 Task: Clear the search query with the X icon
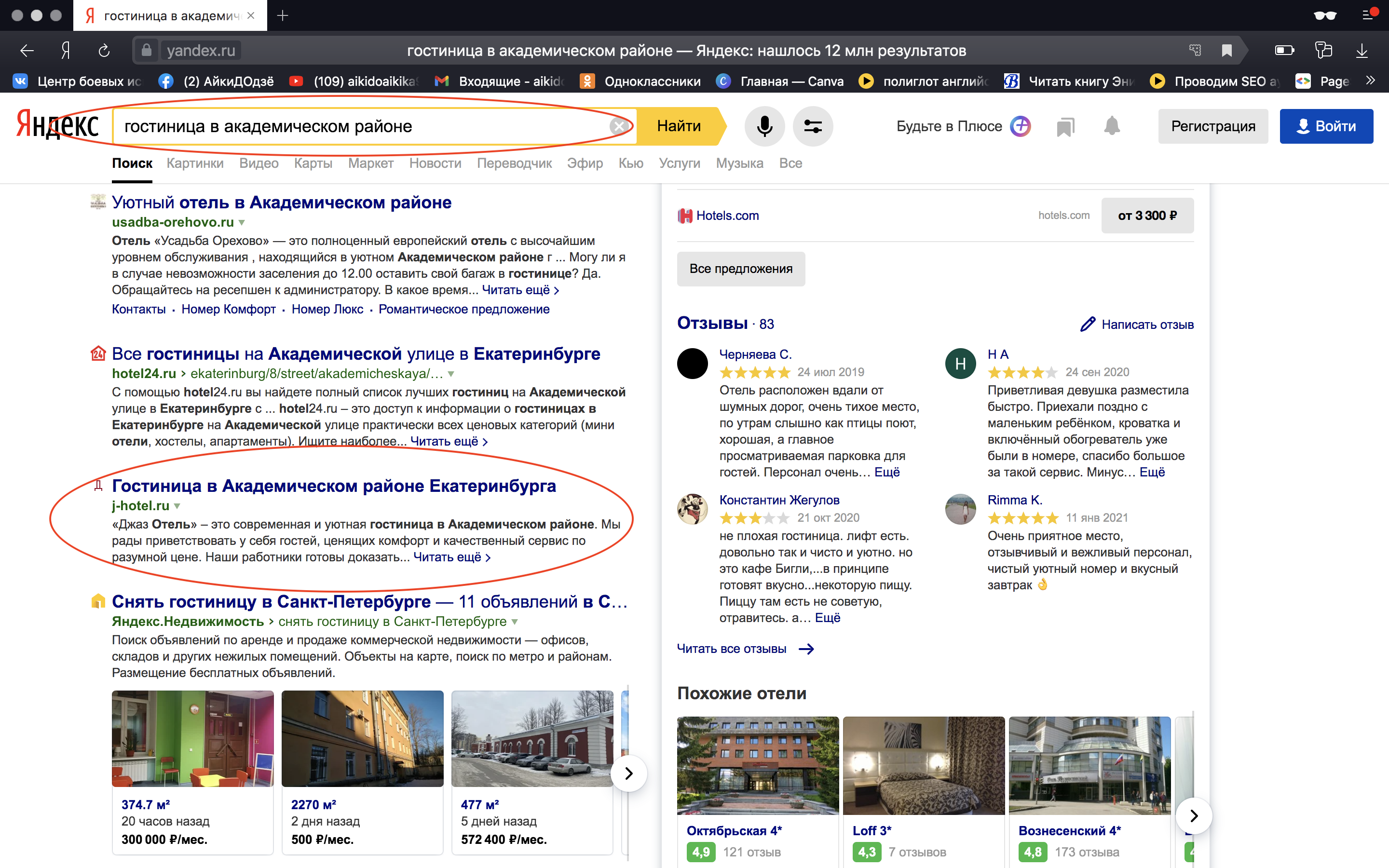pyautogui.click(x=618, y=126)
